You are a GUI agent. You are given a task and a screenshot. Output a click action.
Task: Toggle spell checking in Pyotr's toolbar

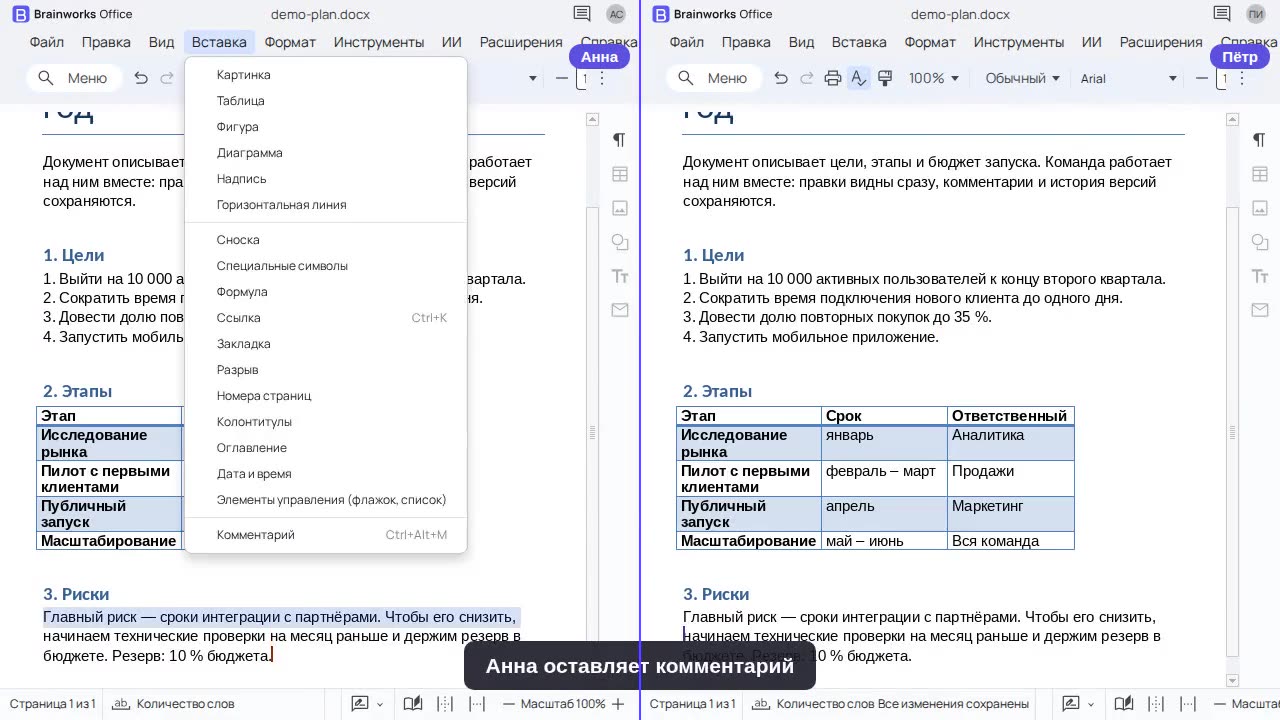(859, 78)
